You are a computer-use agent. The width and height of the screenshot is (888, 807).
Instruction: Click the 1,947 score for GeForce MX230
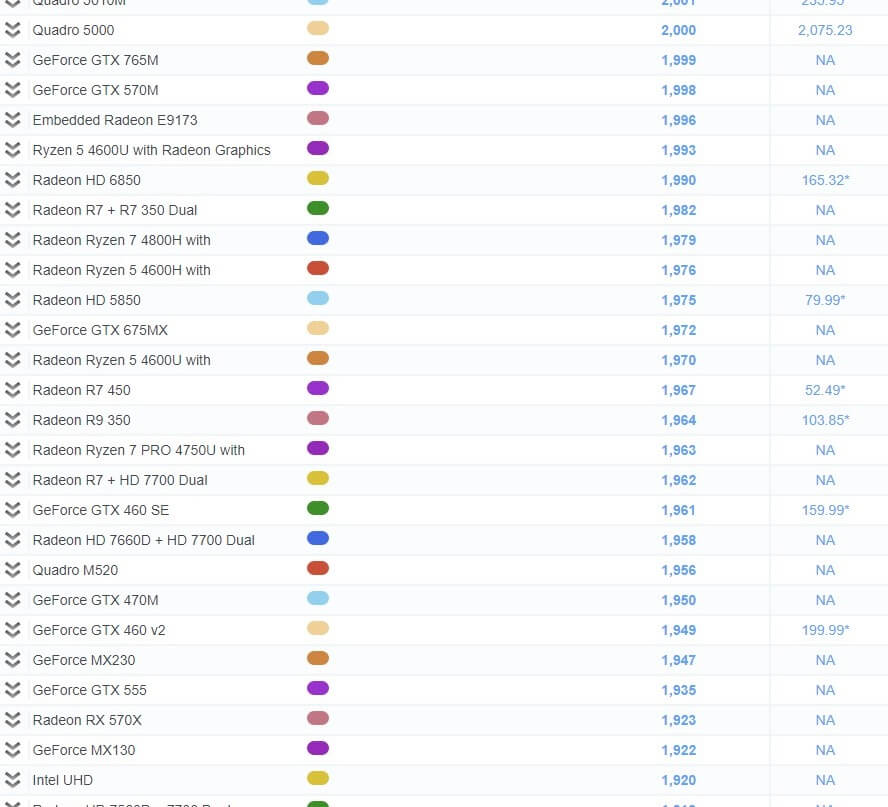[x=678, y=661]
